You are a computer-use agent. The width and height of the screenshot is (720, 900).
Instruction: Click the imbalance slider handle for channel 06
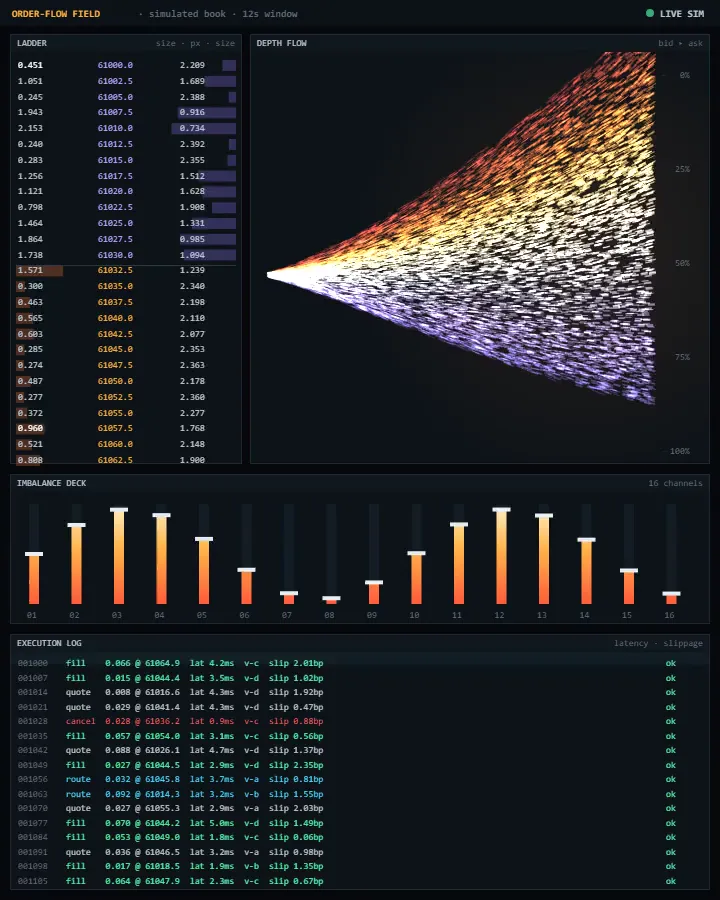click(246, 570)
